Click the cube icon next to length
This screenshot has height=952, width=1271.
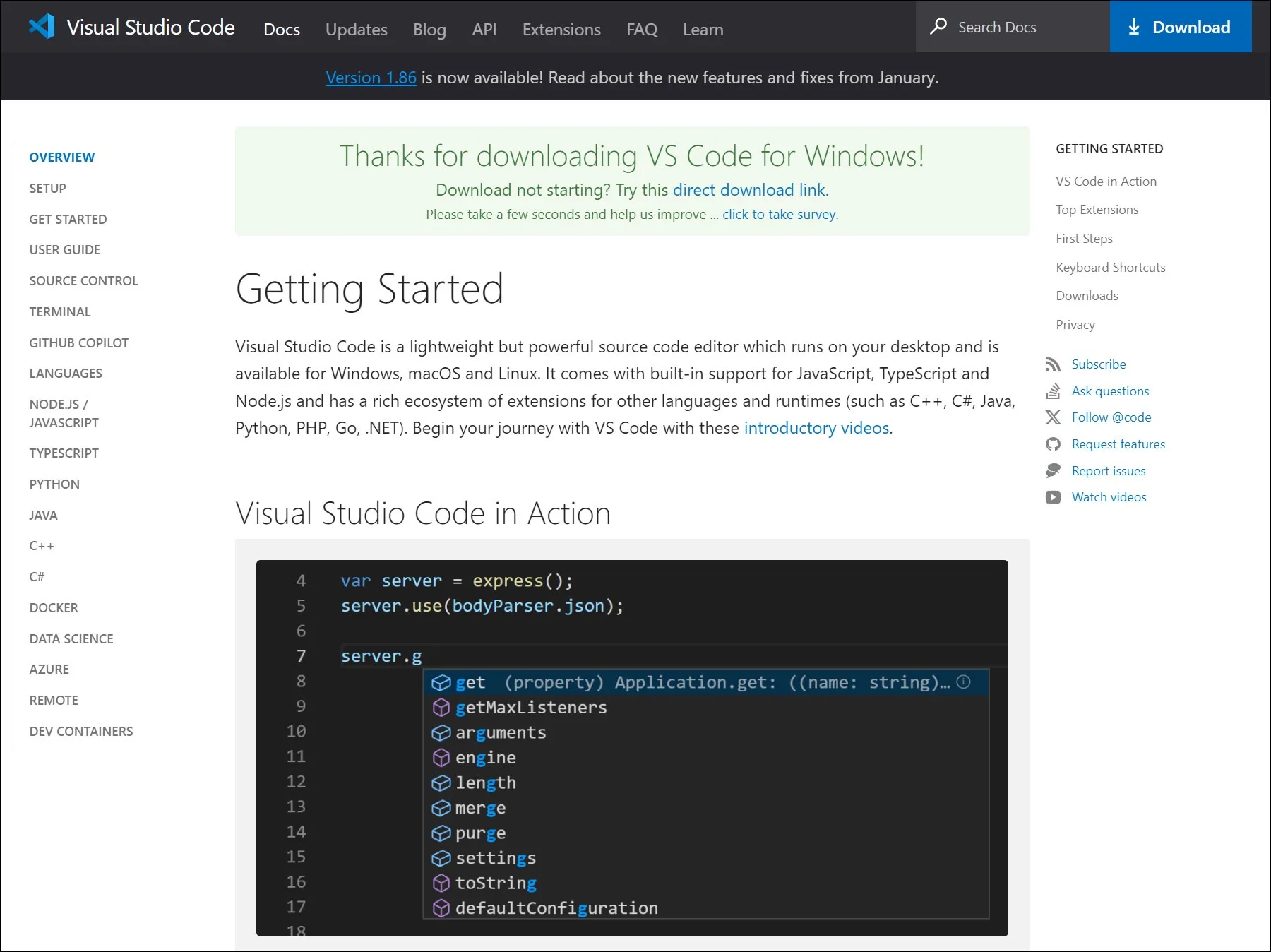click(441, 783)
